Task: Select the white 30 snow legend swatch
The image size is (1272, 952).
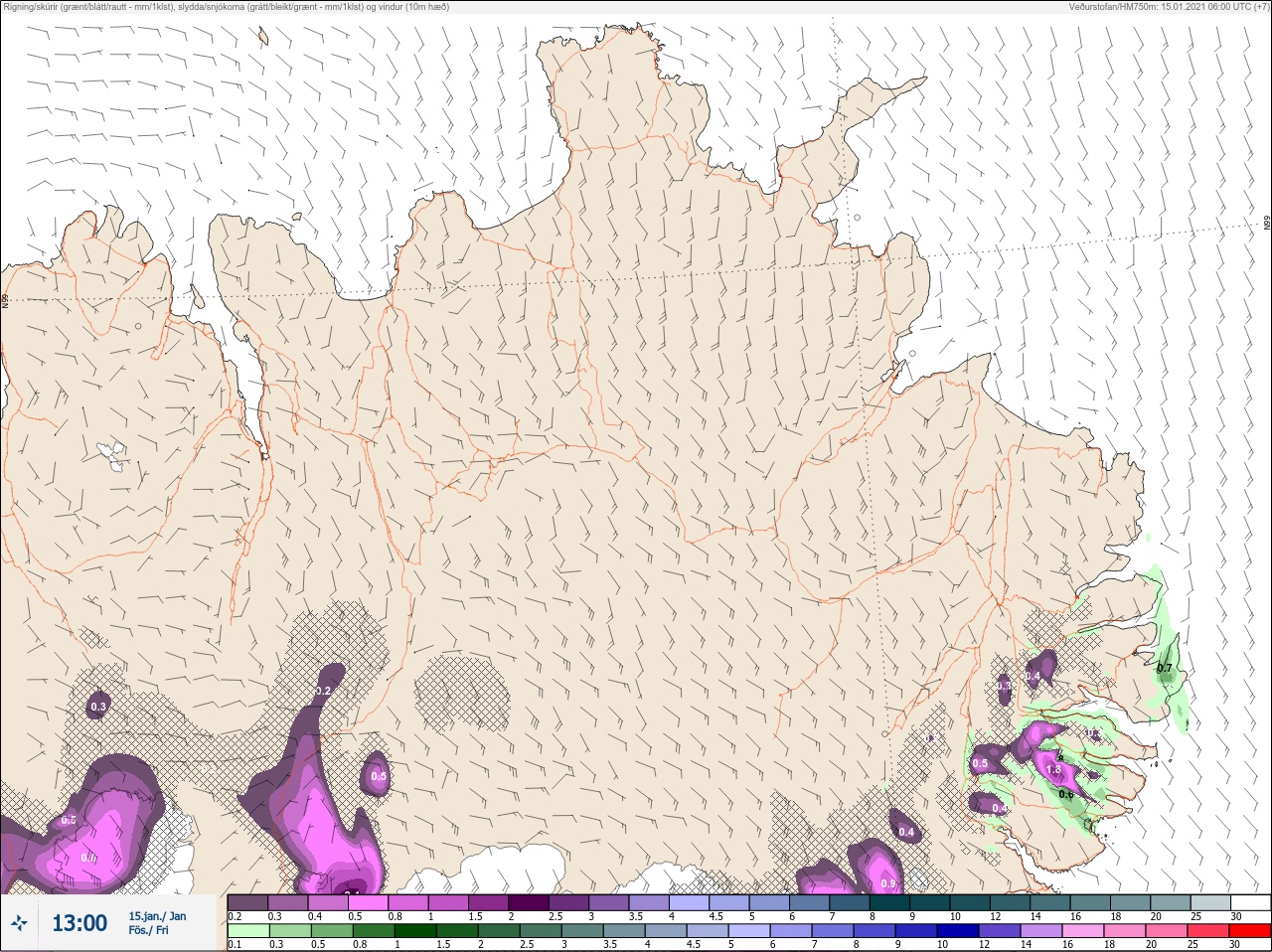Action: point(1250,903)
